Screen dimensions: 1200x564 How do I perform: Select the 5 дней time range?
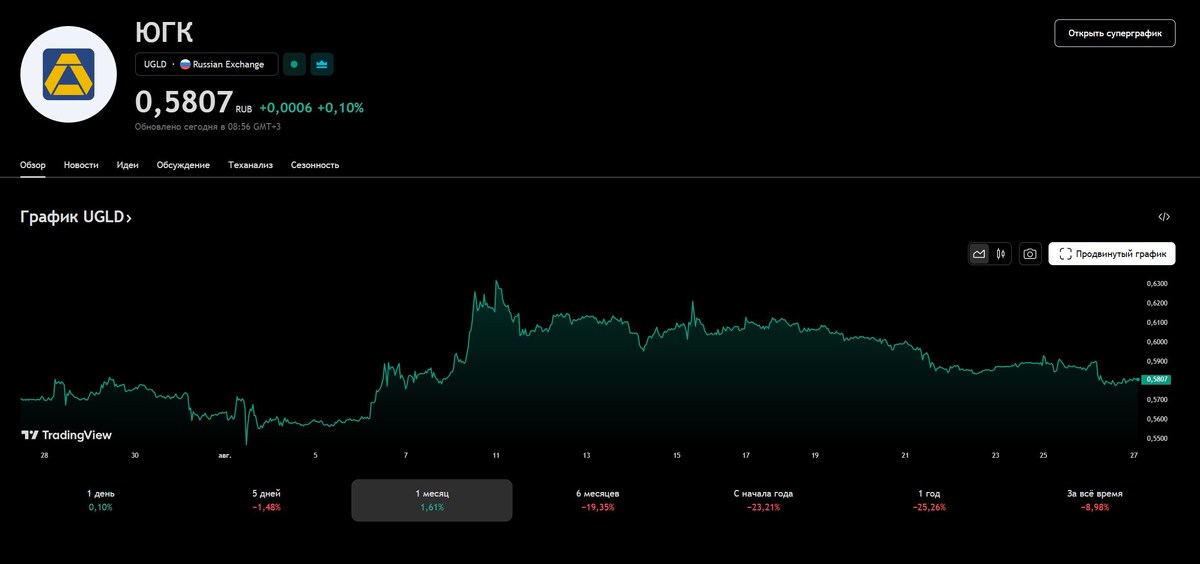point(267,500)
